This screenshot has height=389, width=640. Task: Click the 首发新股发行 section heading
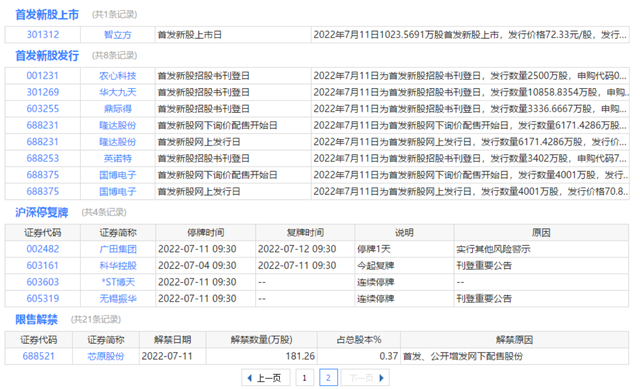(47, 56)
